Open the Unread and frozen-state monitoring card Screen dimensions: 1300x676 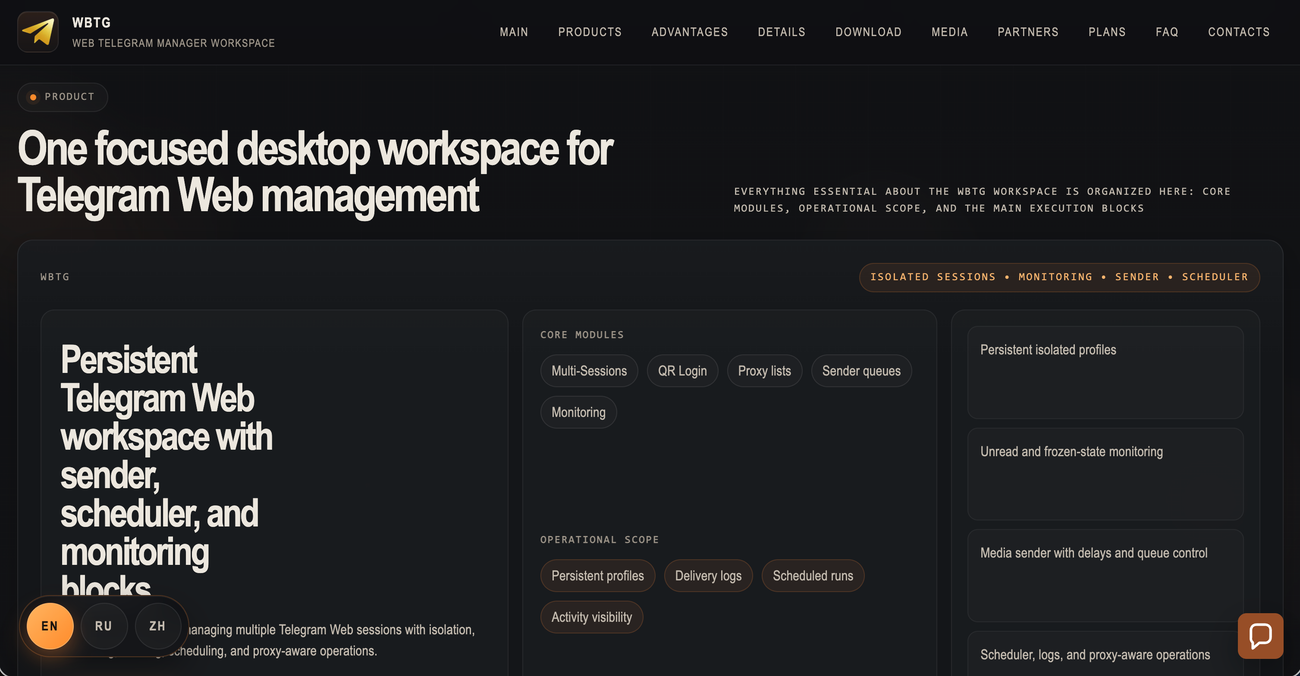click(x=1105, y=474)
